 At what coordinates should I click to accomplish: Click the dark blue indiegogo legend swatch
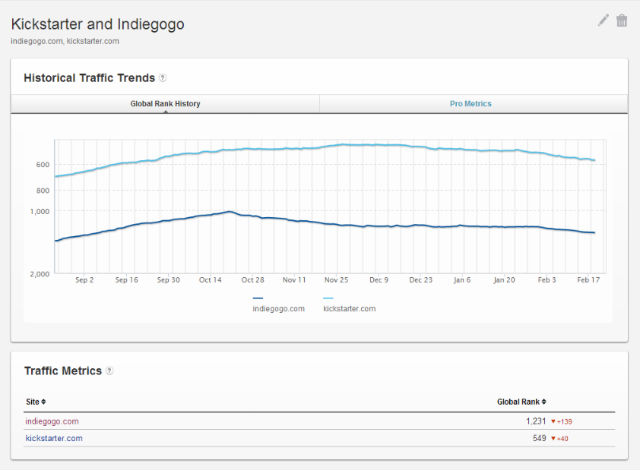tap(258, 298)
